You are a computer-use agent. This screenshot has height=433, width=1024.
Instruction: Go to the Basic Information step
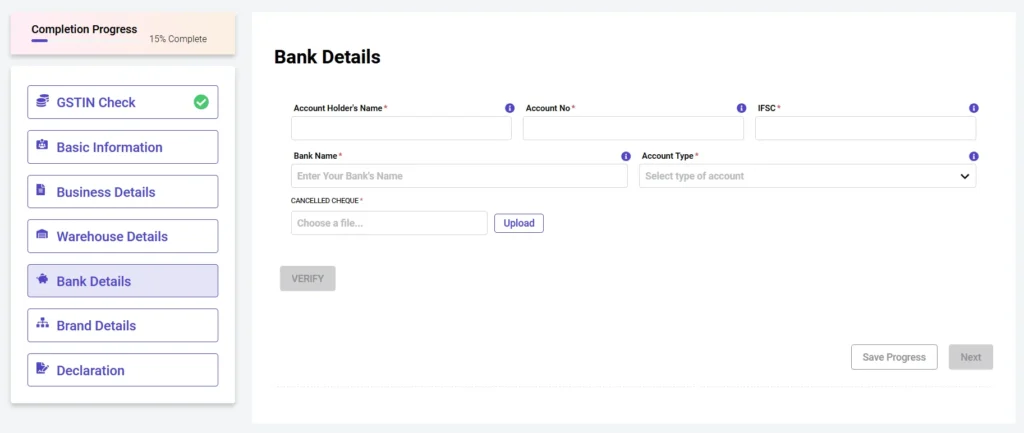[123, 147]
